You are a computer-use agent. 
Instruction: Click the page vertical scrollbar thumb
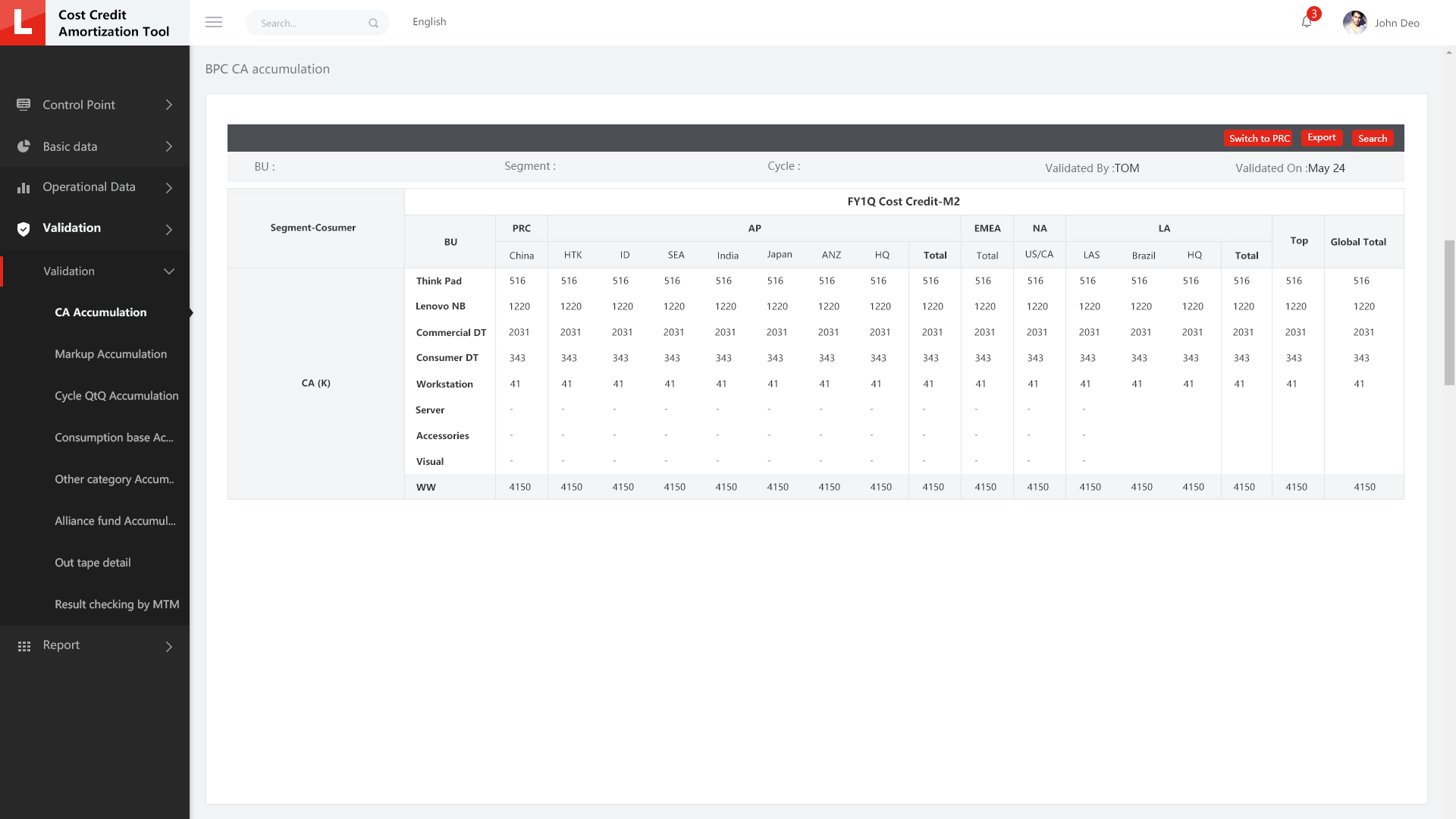(1449, 313)
